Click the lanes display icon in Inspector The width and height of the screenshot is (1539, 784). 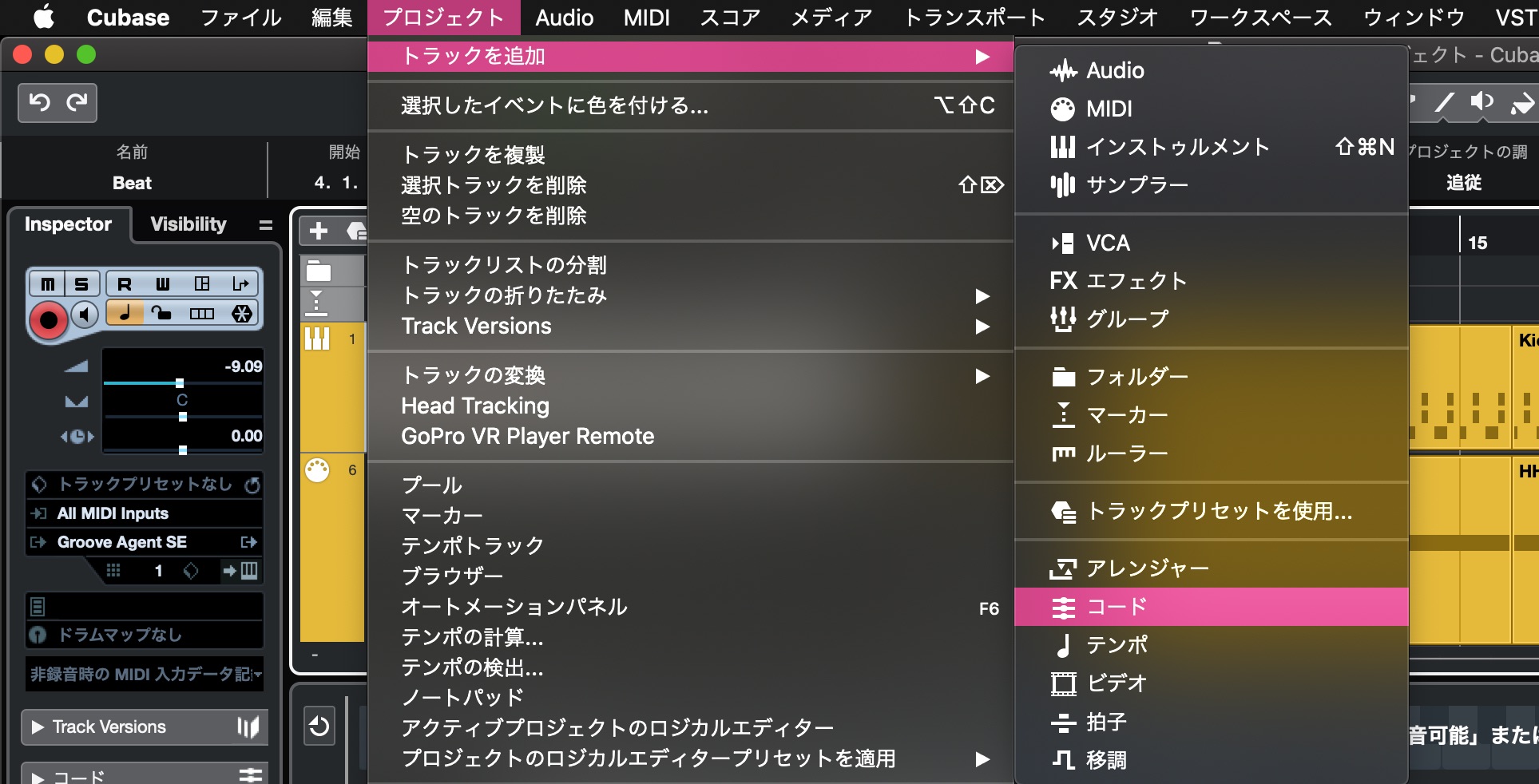[x=202, y=313]
